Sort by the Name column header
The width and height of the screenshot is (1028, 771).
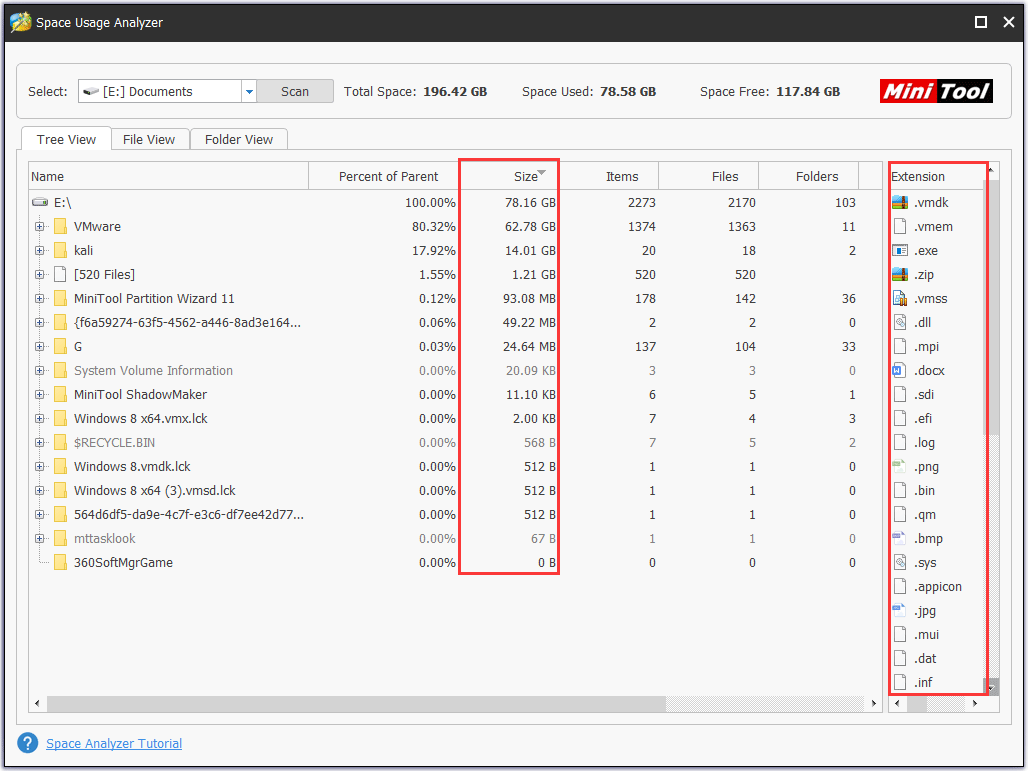click(x=168, y=176)
